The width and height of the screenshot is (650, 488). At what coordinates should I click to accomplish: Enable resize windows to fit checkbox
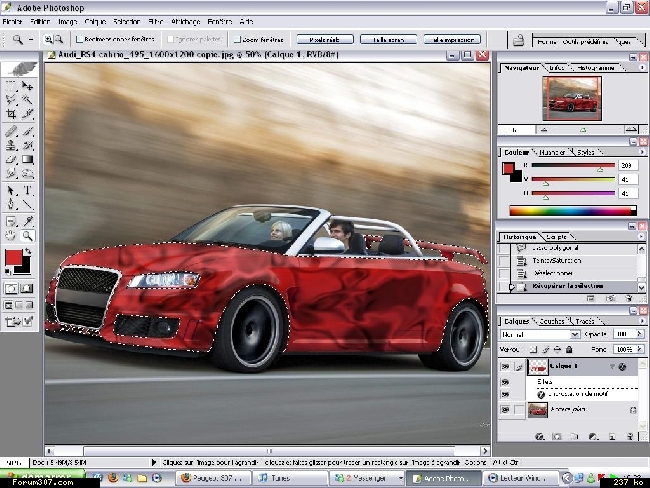pyautogui.click(x=79, y=39)
